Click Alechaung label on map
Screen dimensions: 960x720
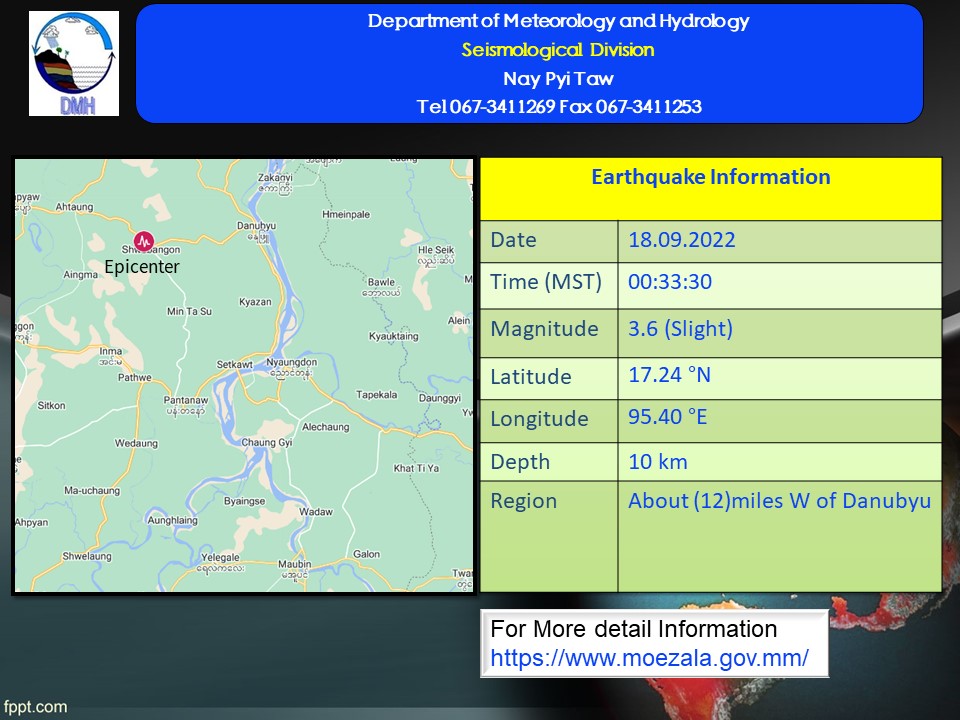(x=326, y=427)
